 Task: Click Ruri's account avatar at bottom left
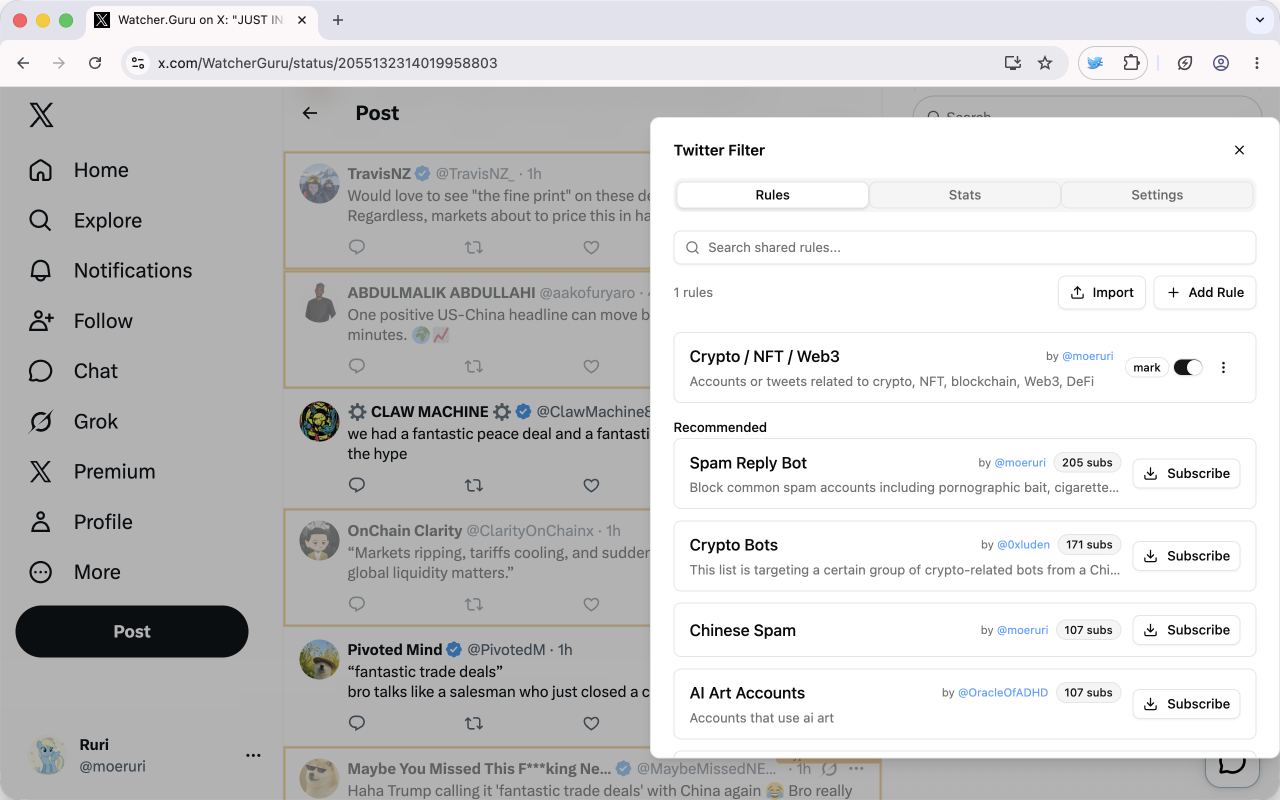(46, 755)
